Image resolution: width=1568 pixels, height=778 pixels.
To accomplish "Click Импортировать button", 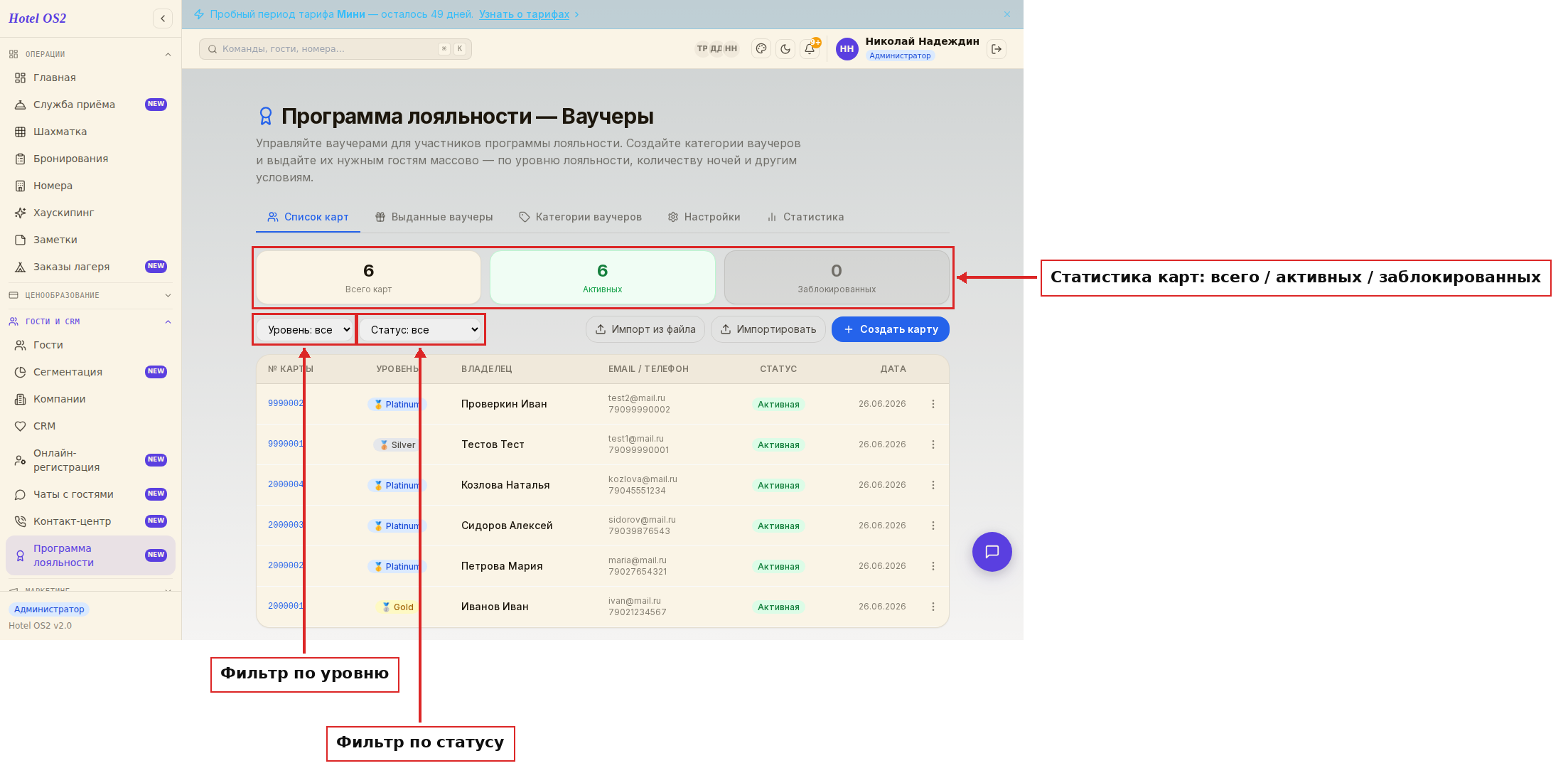I will 768,329.
